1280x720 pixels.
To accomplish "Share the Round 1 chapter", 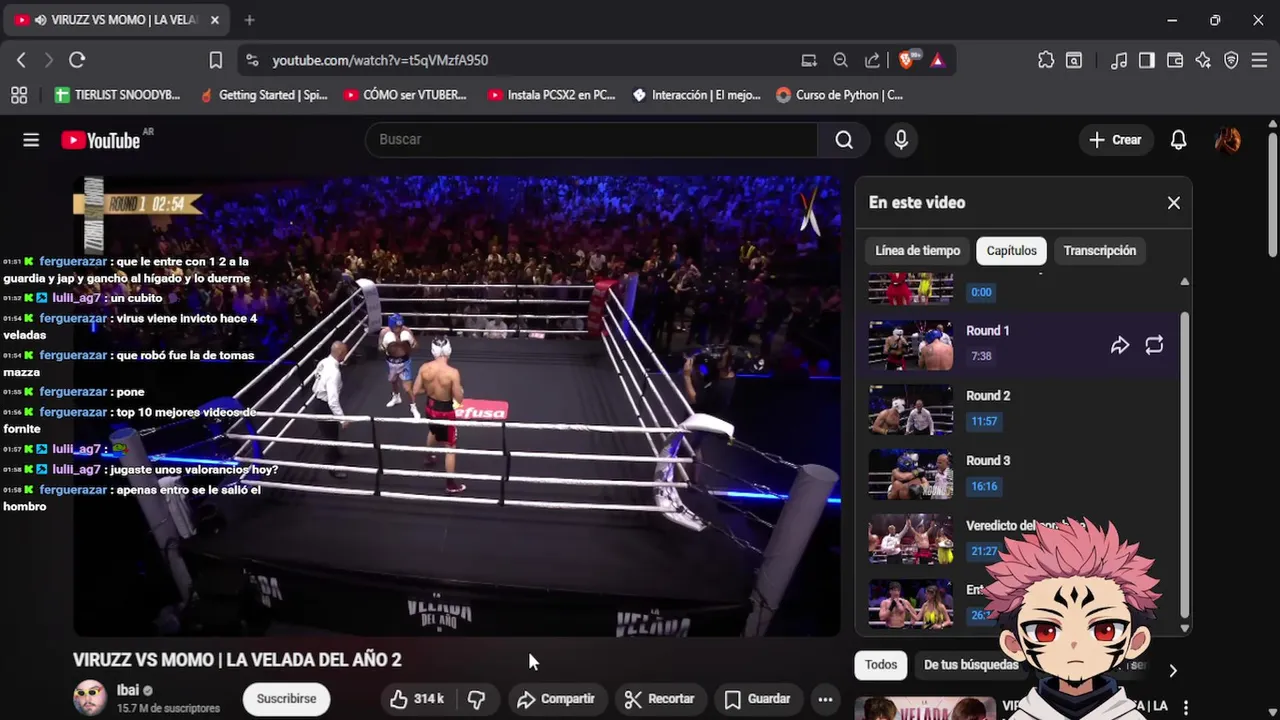I will [1120, 345].
